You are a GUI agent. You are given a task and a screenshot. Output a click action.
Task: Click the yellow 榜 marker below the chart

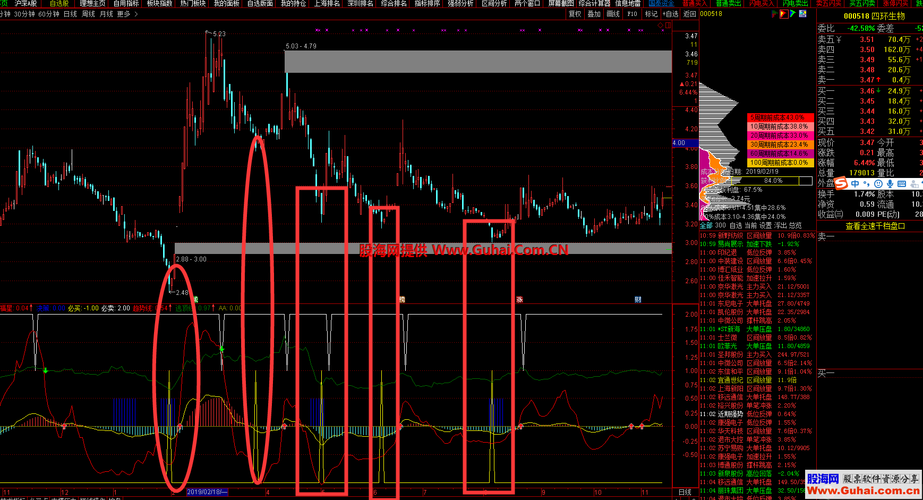click(x=402, y=300)
